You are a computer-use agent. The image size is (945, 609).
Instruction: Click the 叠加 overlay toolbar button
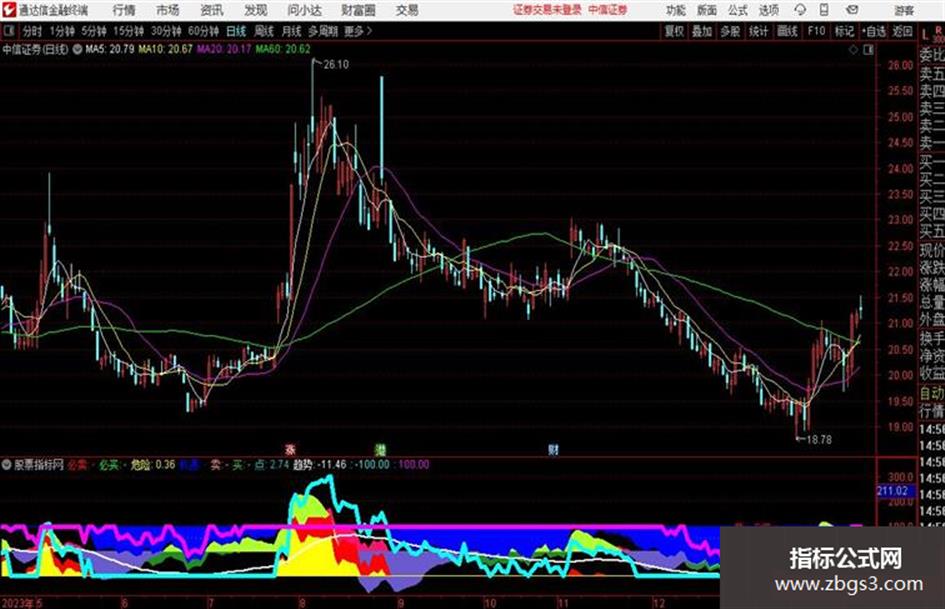(x=702, y=31)
